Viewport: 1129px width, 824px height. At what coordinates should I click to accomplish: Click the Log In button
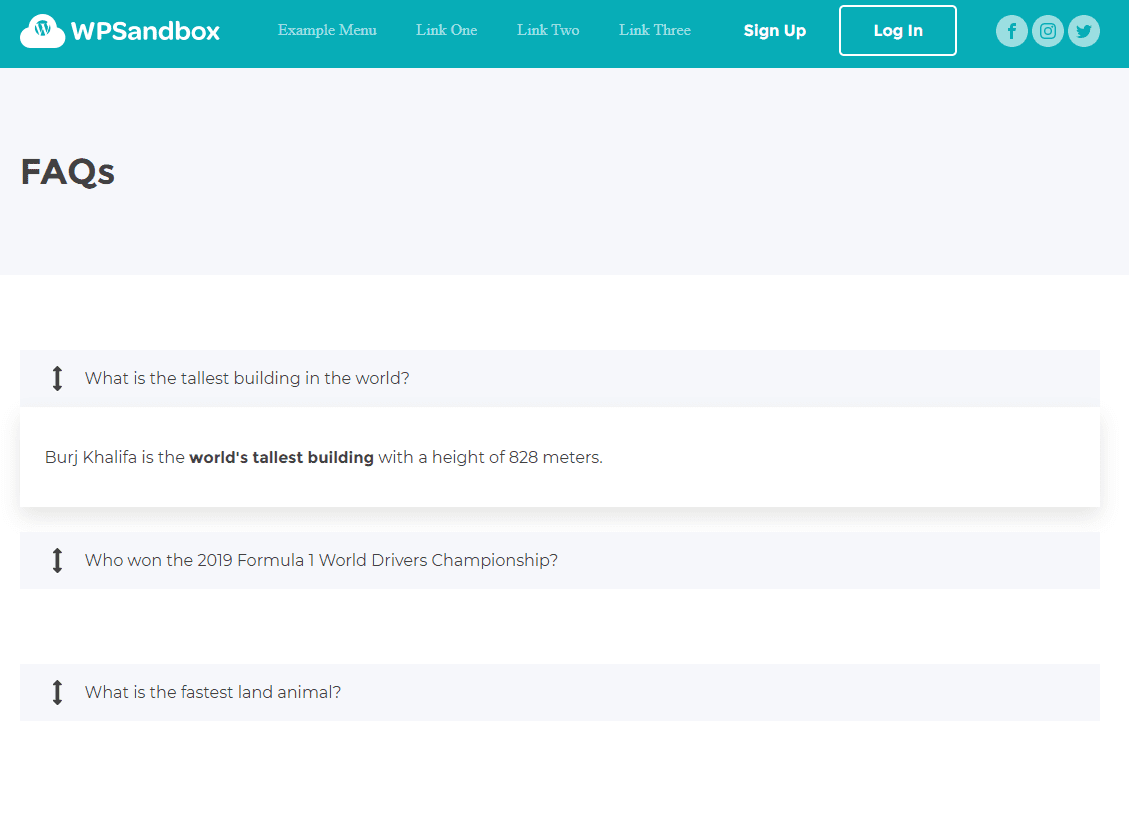898,30
